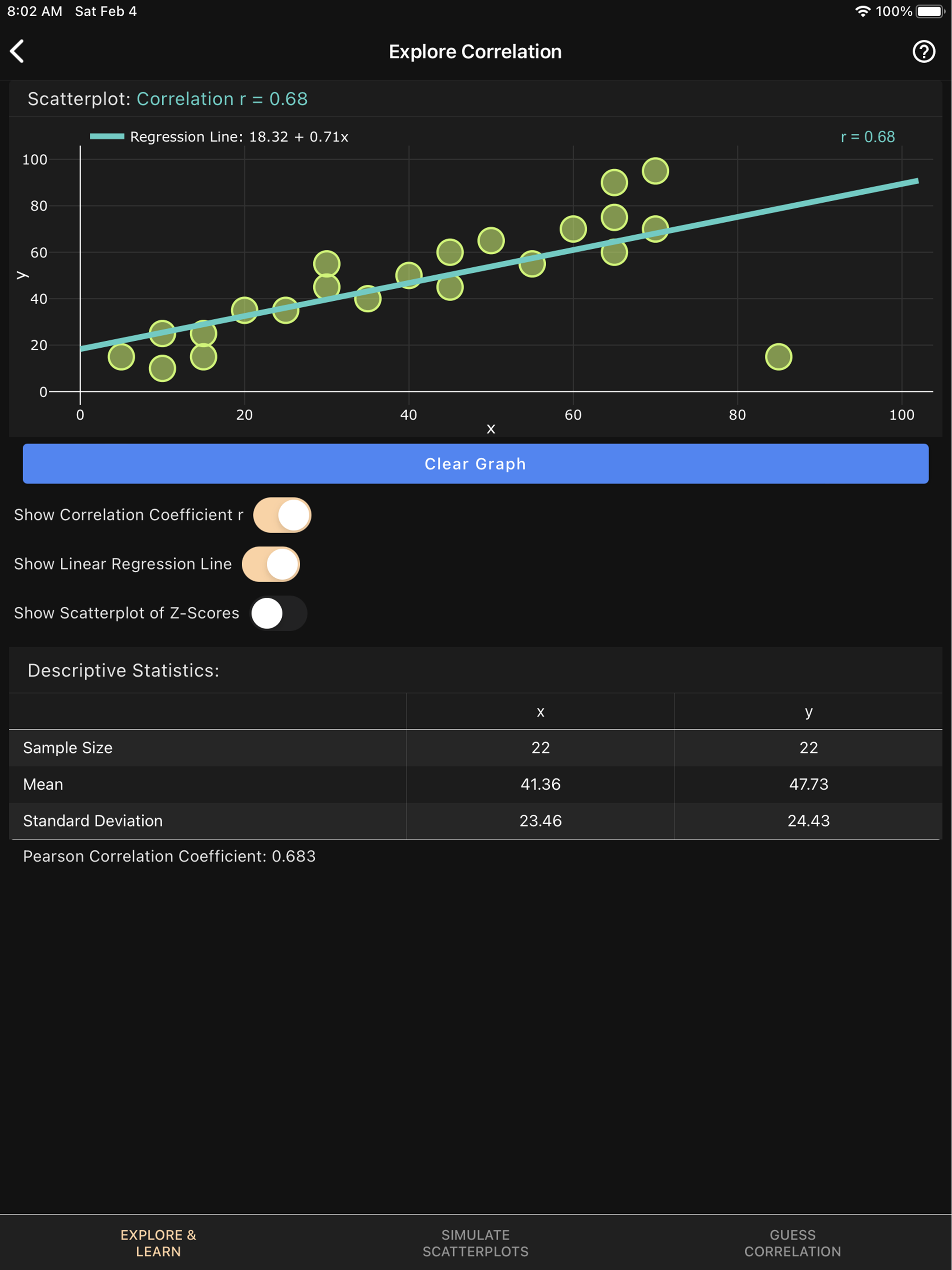The image size is (952, 1270).
Task: Select the Explore & Learn tab
Action: click(x=158, y=1243)
